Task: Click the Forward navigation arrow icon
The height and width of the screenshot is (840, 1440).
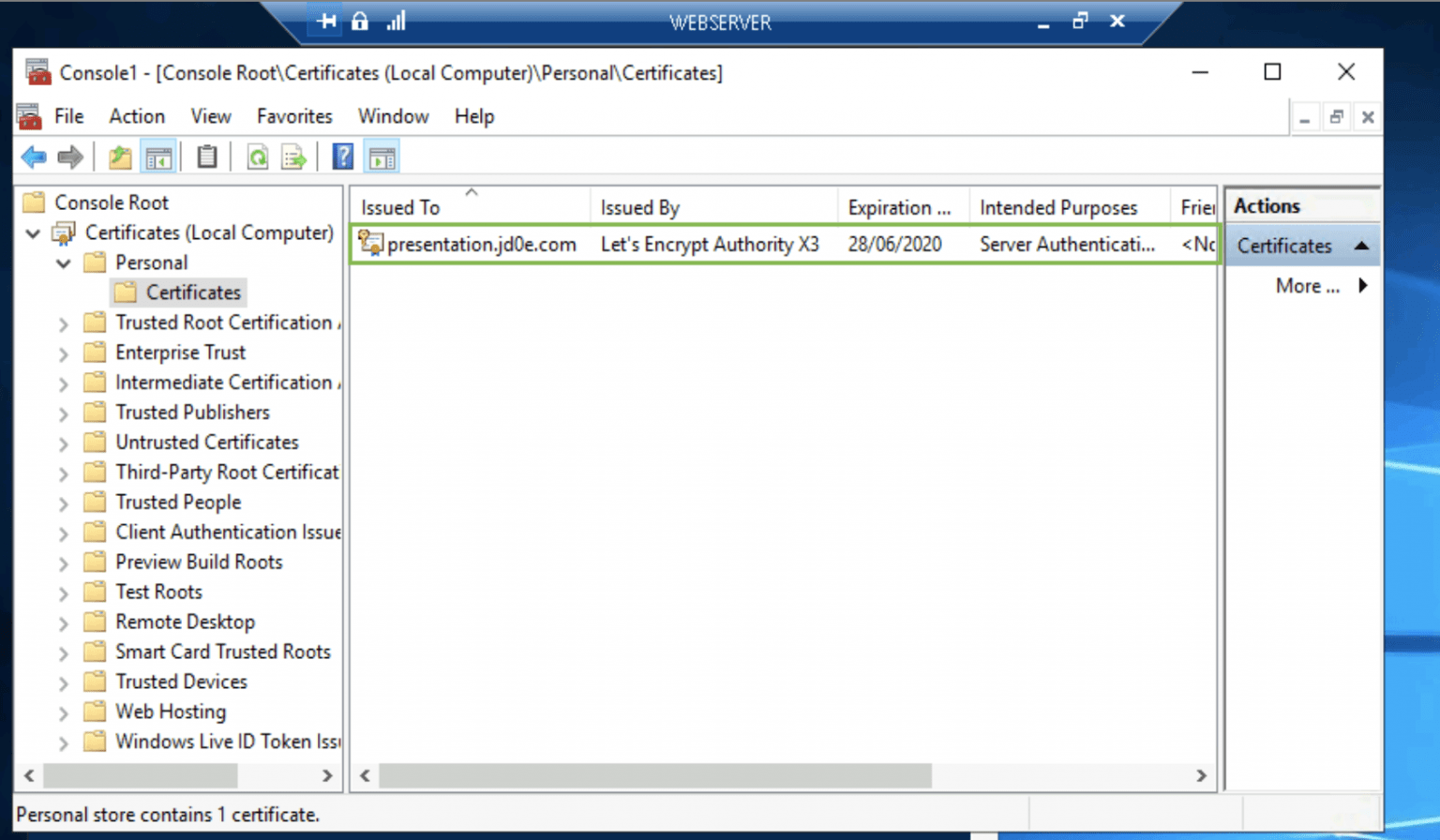Action: 72,157
